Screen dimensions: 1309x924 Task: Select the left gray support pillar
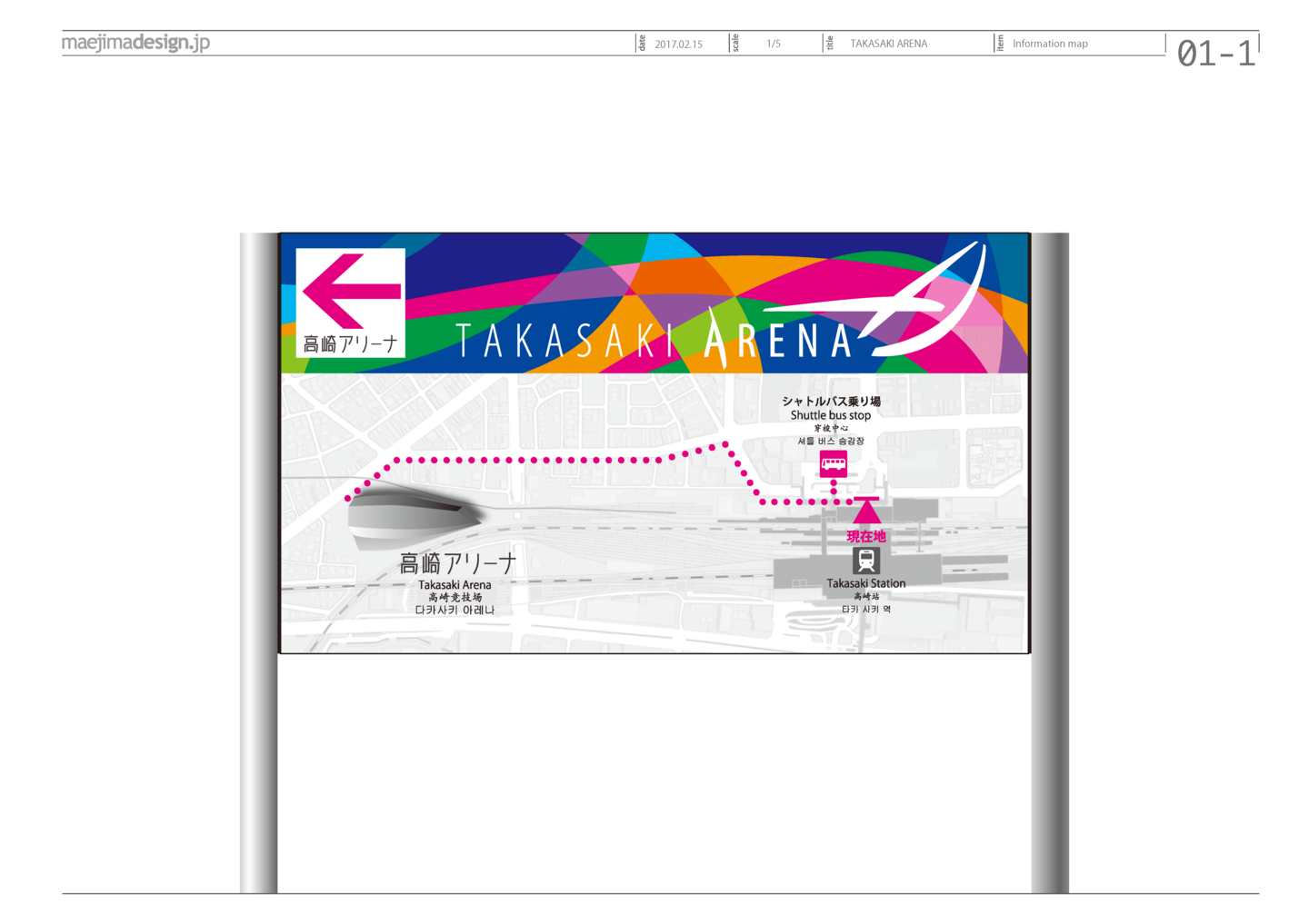[x=258, y=563]
